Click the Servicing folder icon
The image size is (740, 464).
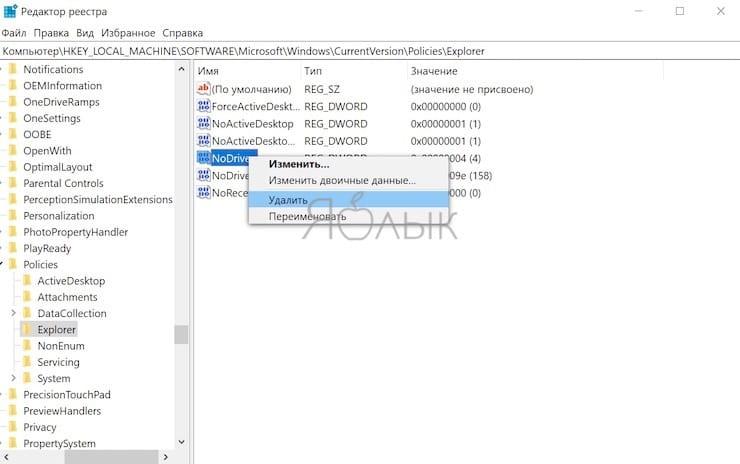pos(27,362)
